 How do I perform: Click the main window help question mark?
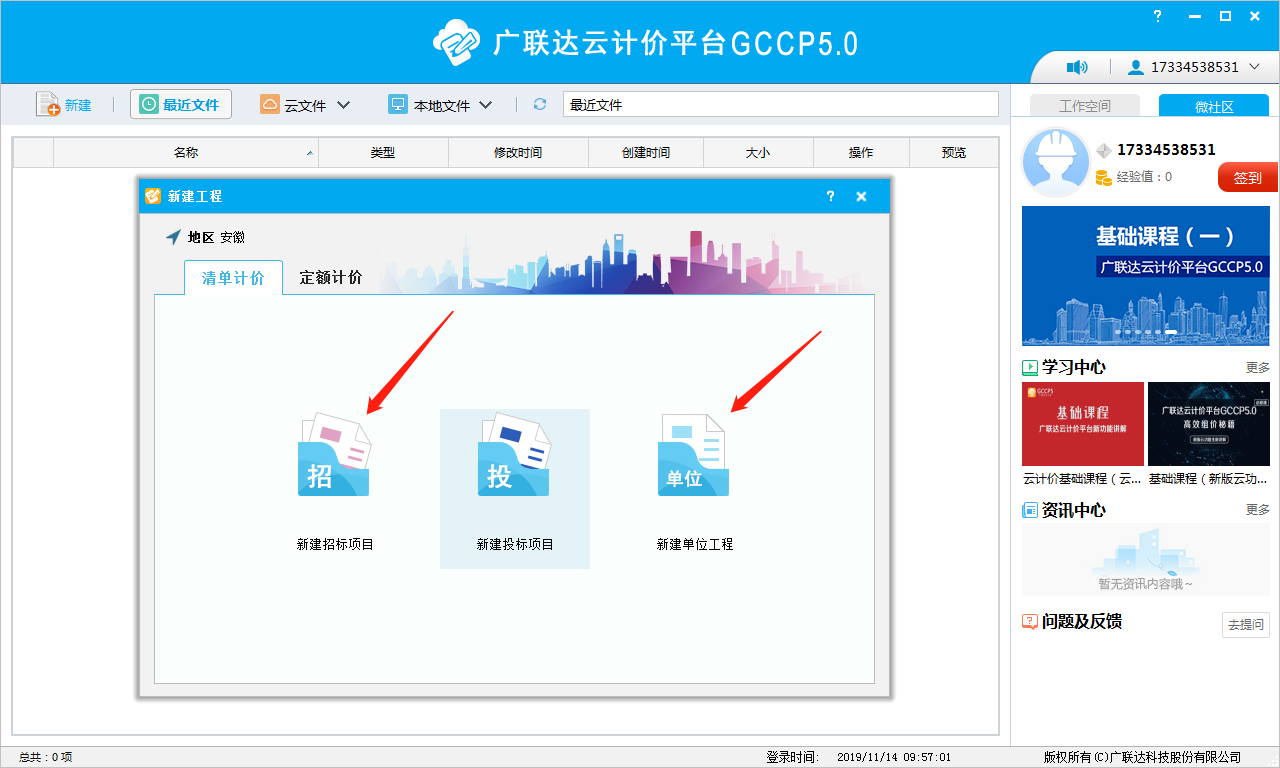click(x=1157, y=16)
